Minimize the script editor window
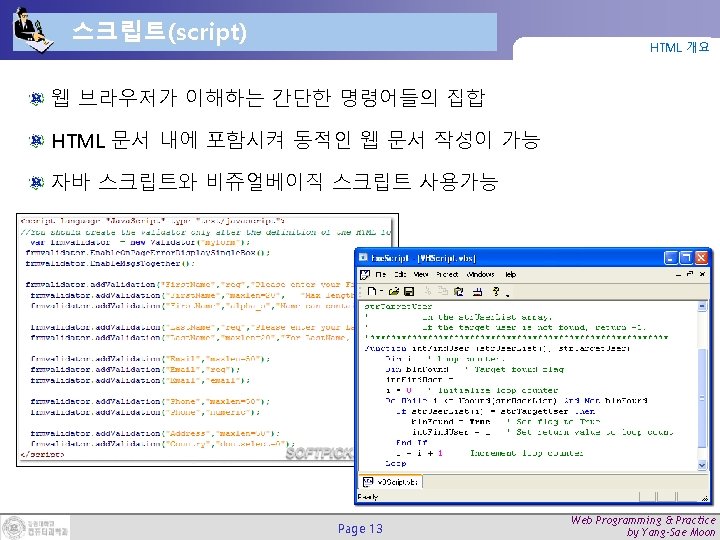The image size is (720, 540). point(671,258)
